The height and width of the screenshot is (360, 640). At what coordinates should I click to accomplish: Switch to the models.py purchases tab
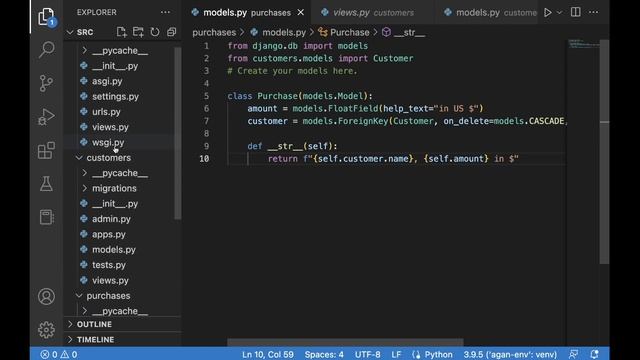click(247, 13)
